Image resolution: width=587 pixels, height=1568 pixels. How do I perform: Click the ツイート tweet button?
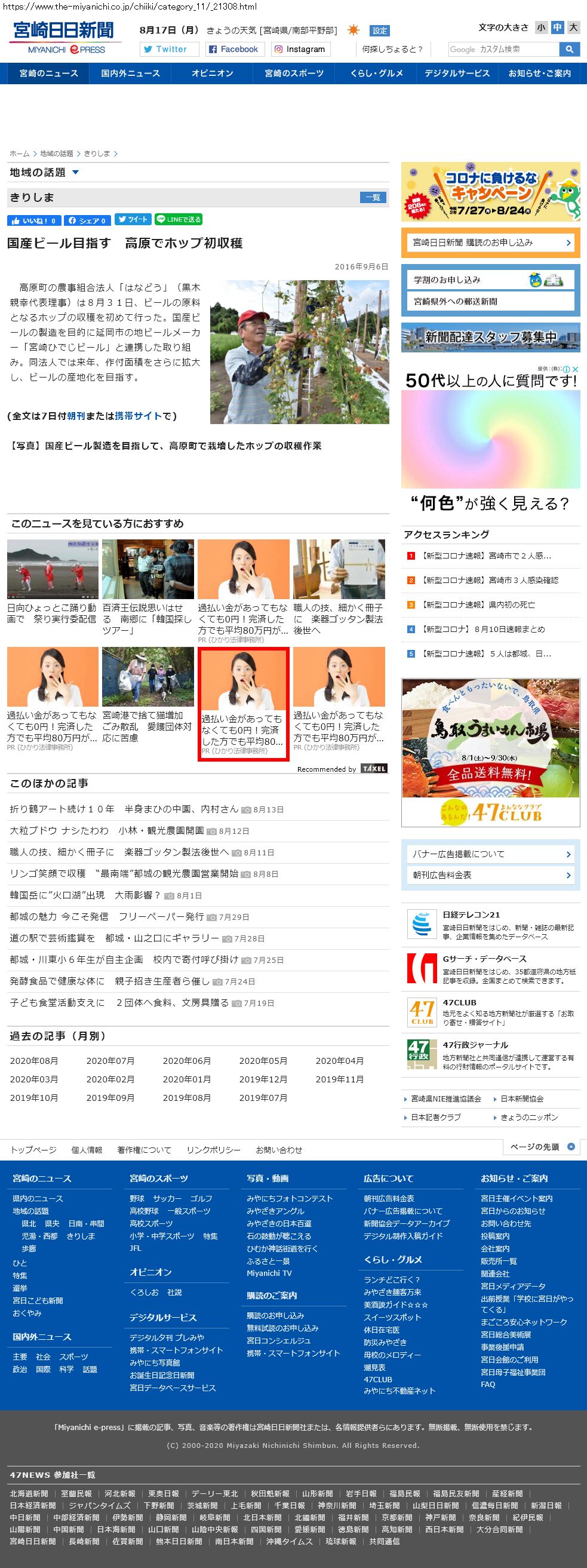click(133, 220)
